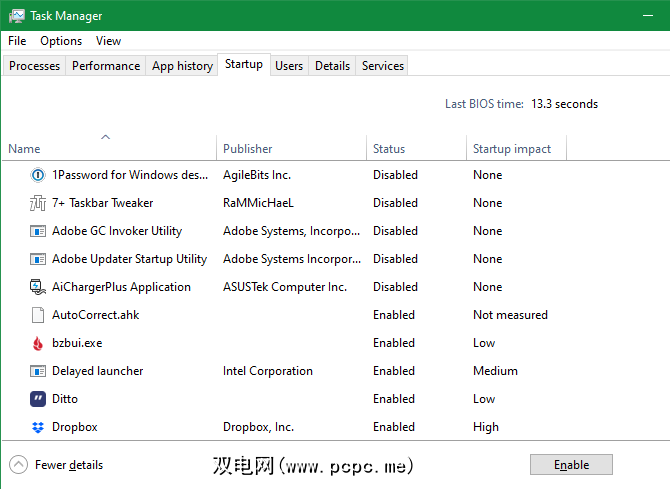Screen dimensions: 670x489
Task: Select the 'Delayed launcher' entry
Action: (97, 371)
